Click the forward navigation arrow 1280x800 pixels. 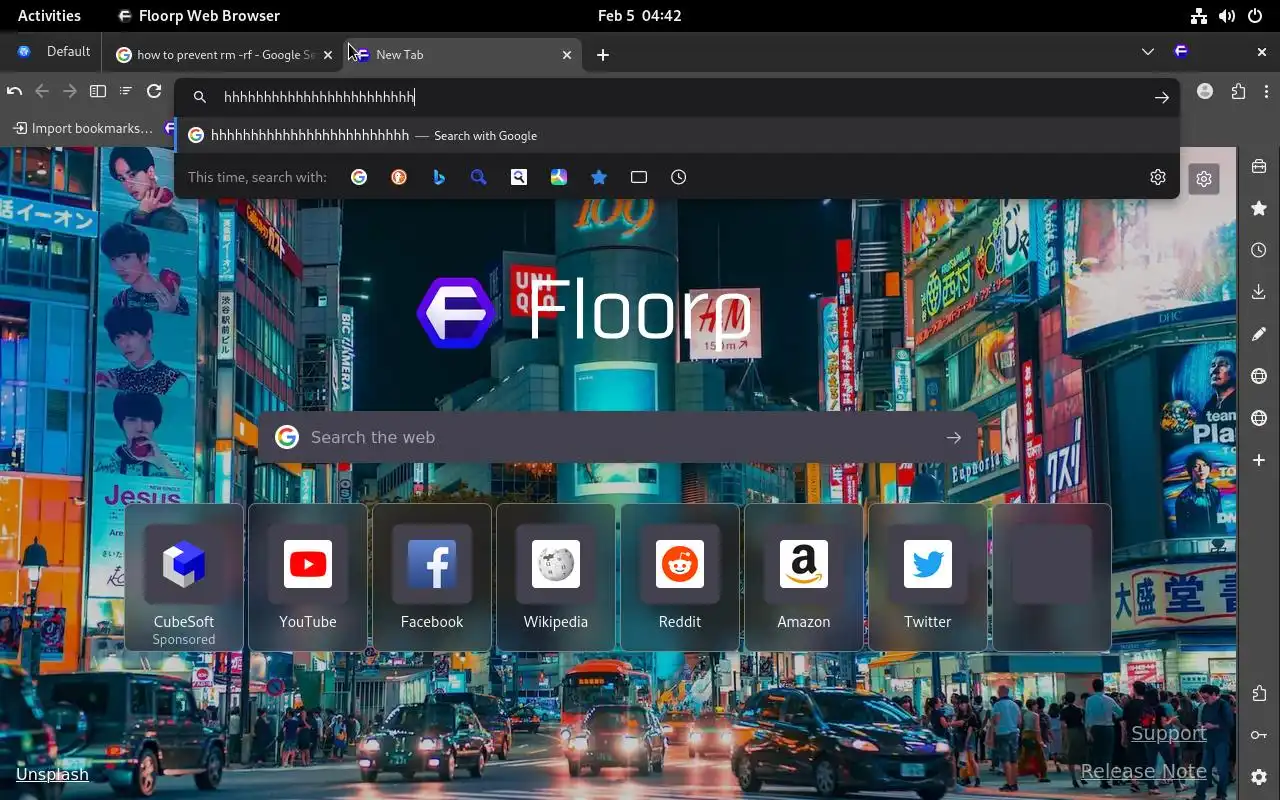70,91
